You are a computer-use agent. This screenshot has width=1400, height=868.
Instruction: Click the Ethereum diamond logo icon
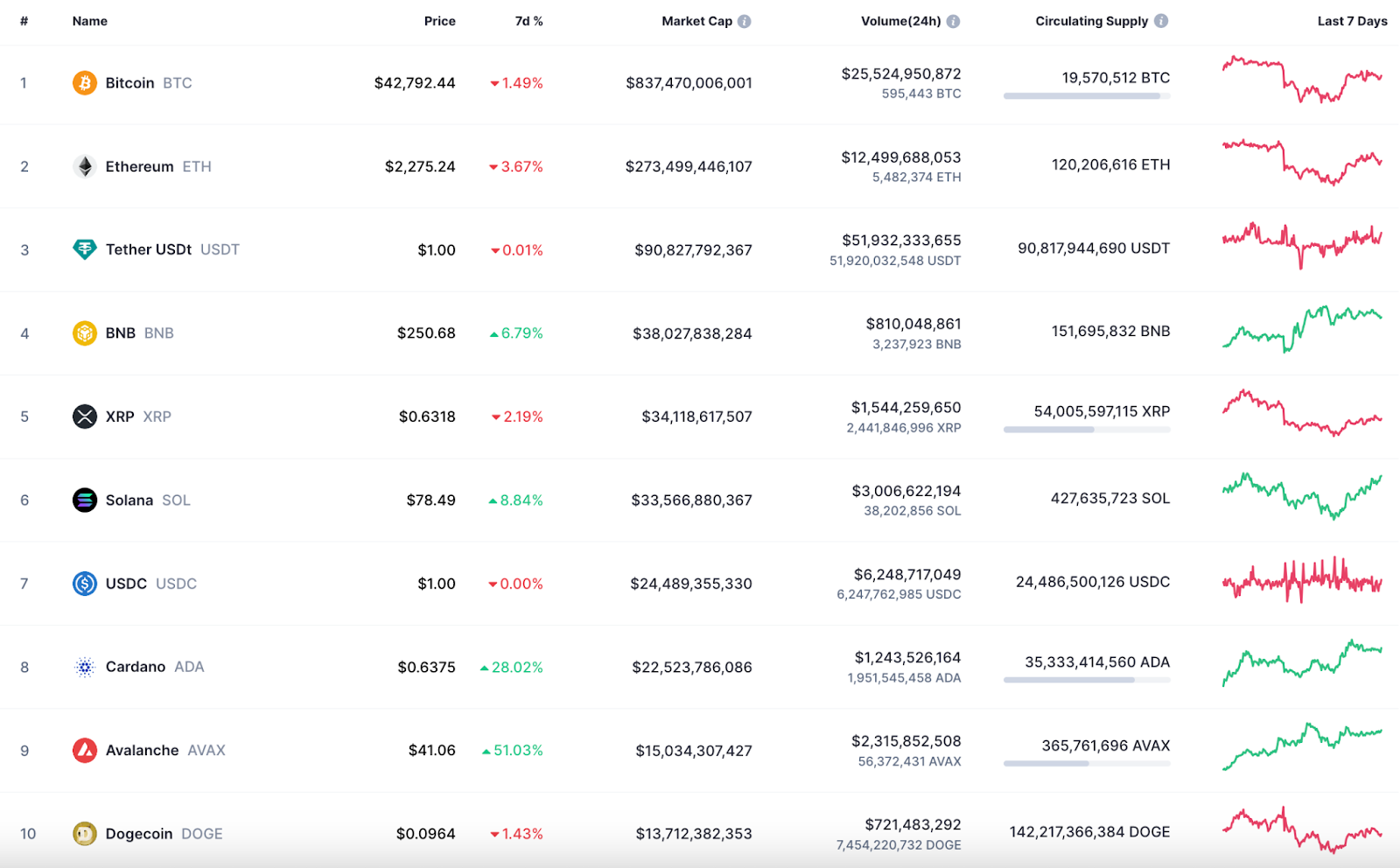coord(85,166)
